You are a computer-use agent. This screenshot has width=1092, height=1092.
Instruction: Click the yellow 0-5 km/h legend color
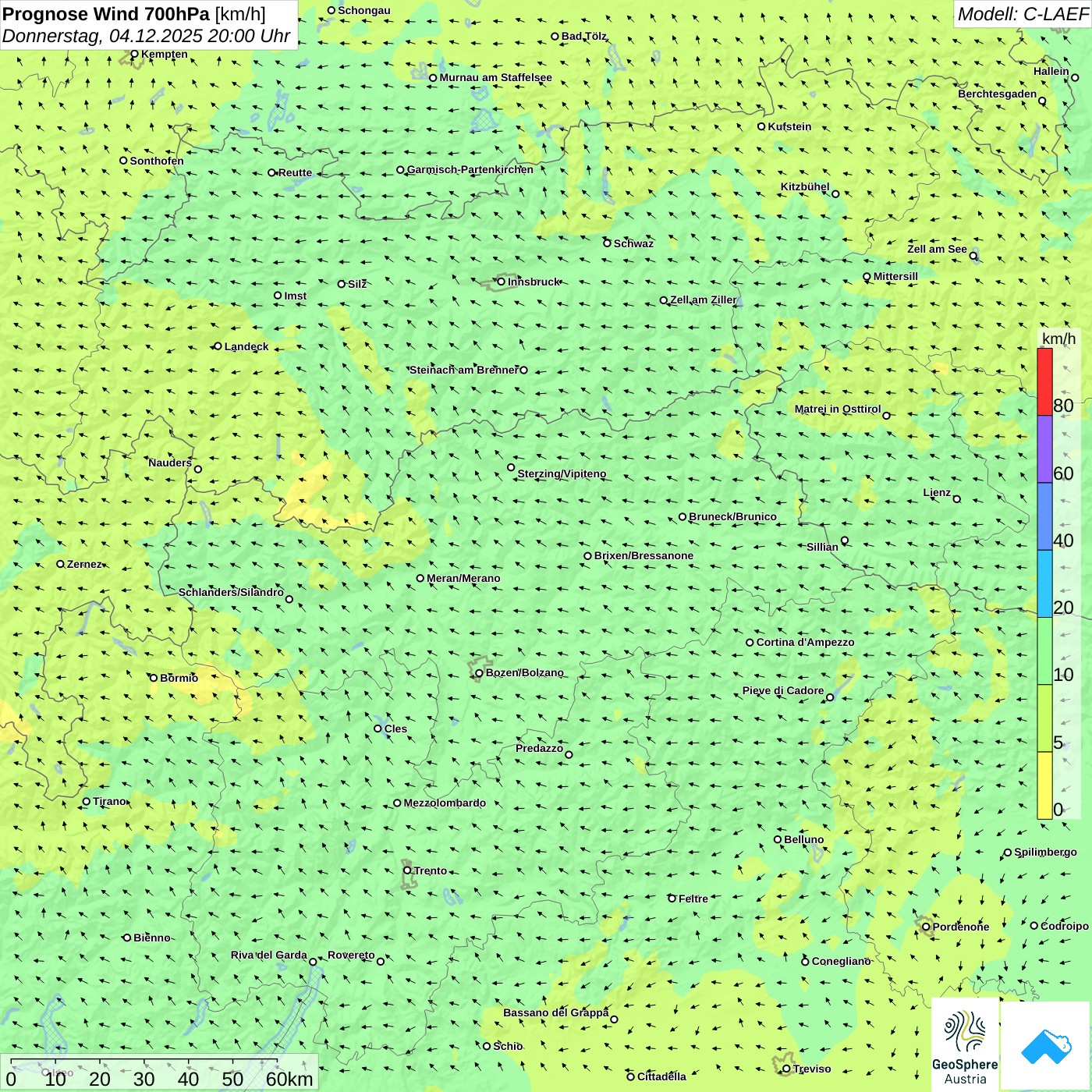pyautogui.click(x=1044, y=785)
